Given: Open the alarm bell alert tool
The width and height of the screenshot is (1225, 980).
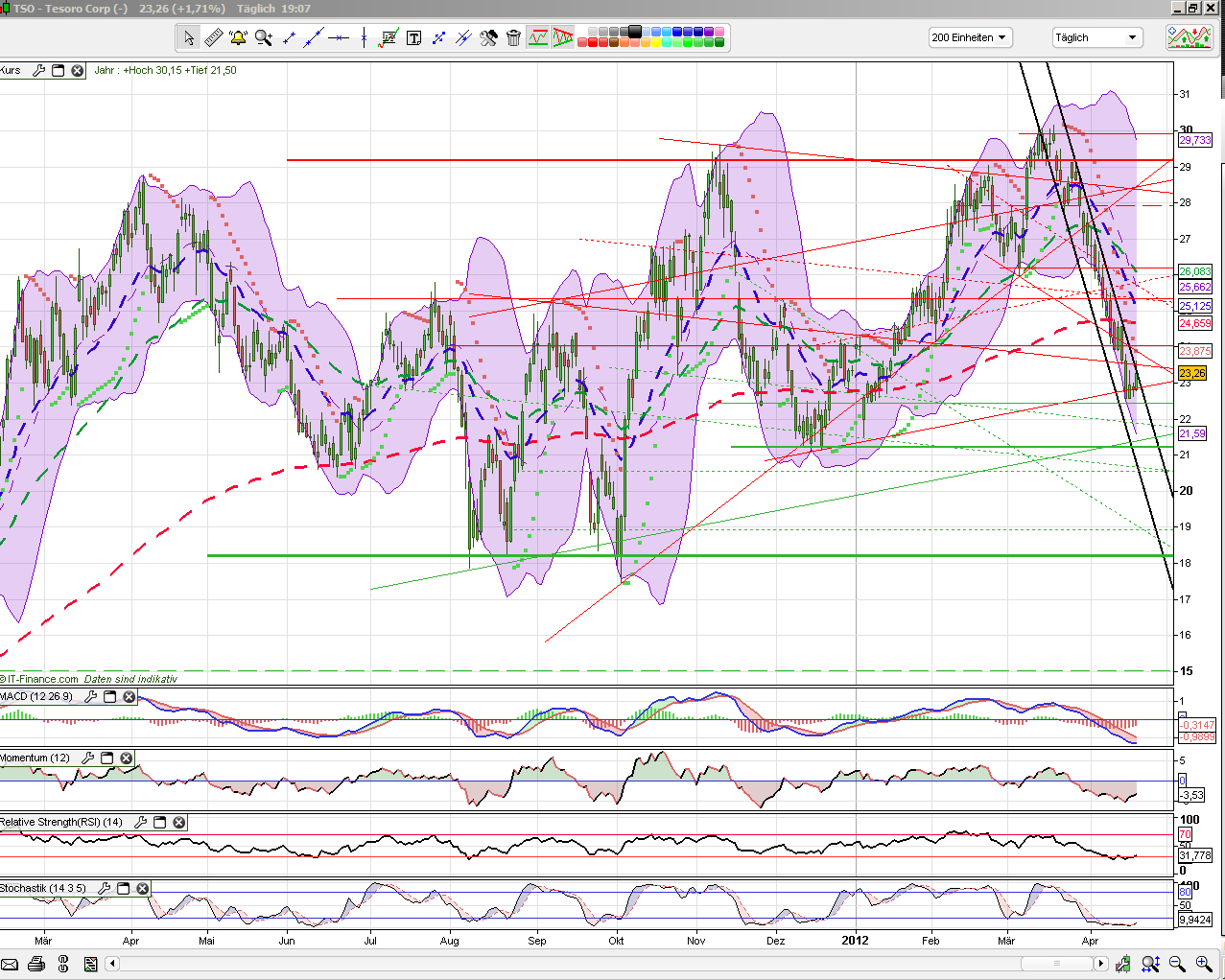Looking at the screenshot, I should click(239, 38).
